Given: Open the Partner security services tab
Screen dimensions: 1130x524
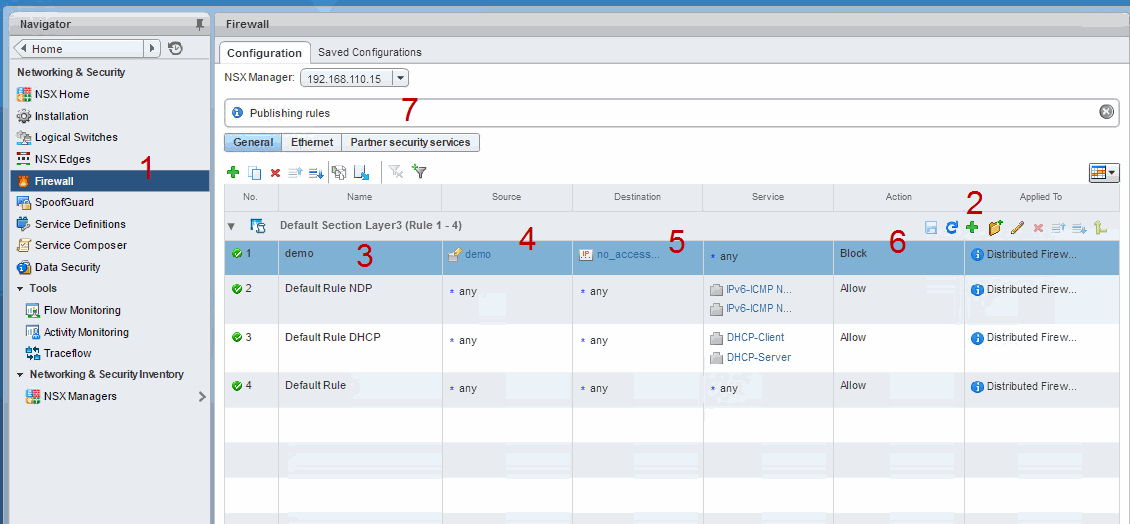Looking at the screenshot, I should coord(410,143).
